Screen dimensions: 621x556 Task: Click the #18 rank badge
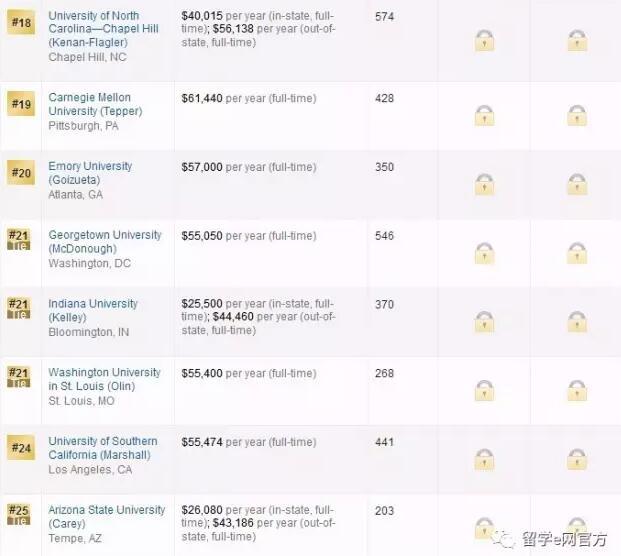[21, 23]
